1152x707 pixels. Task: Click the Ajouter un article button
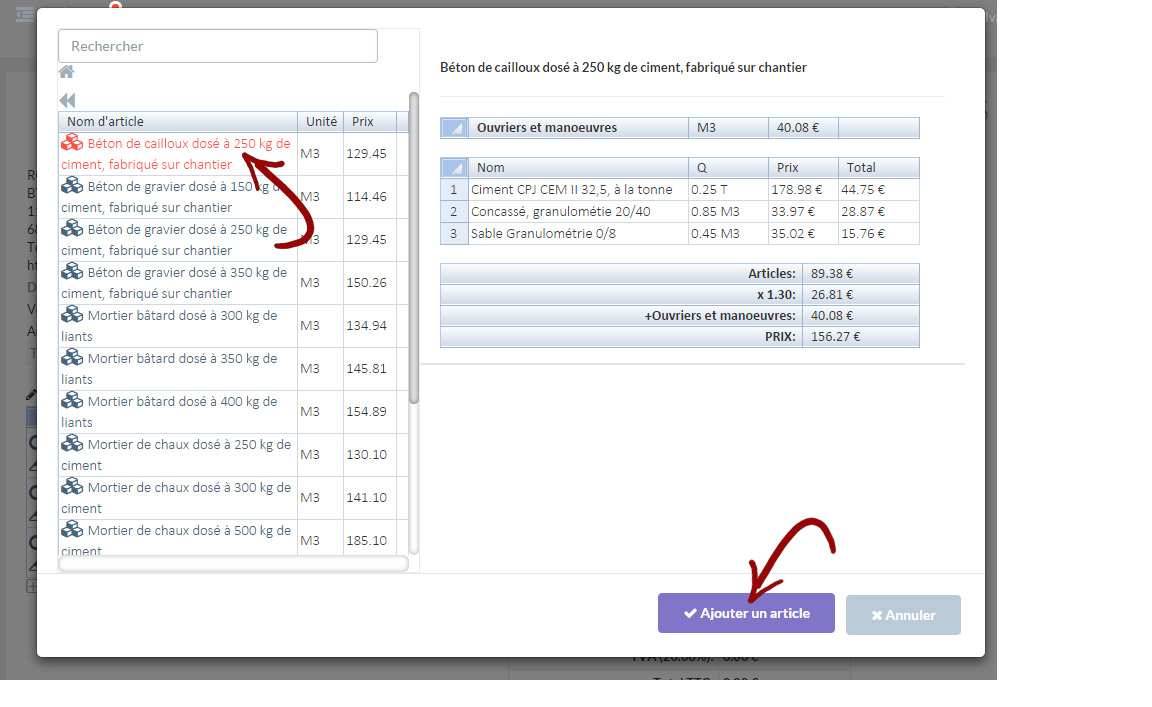[x=746, y=613]
